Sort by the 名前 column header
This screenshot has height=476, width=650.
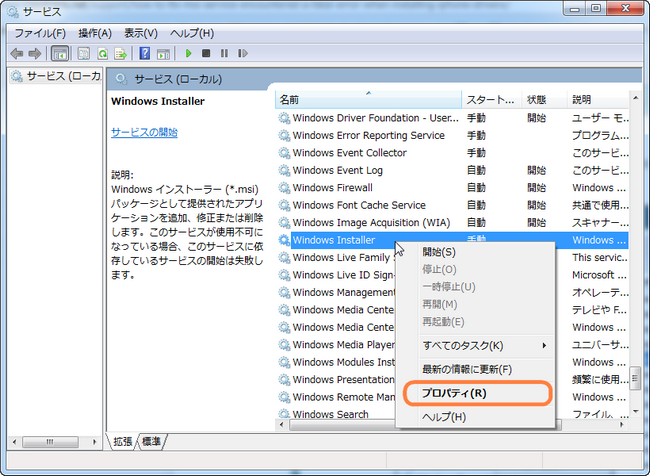368,100
